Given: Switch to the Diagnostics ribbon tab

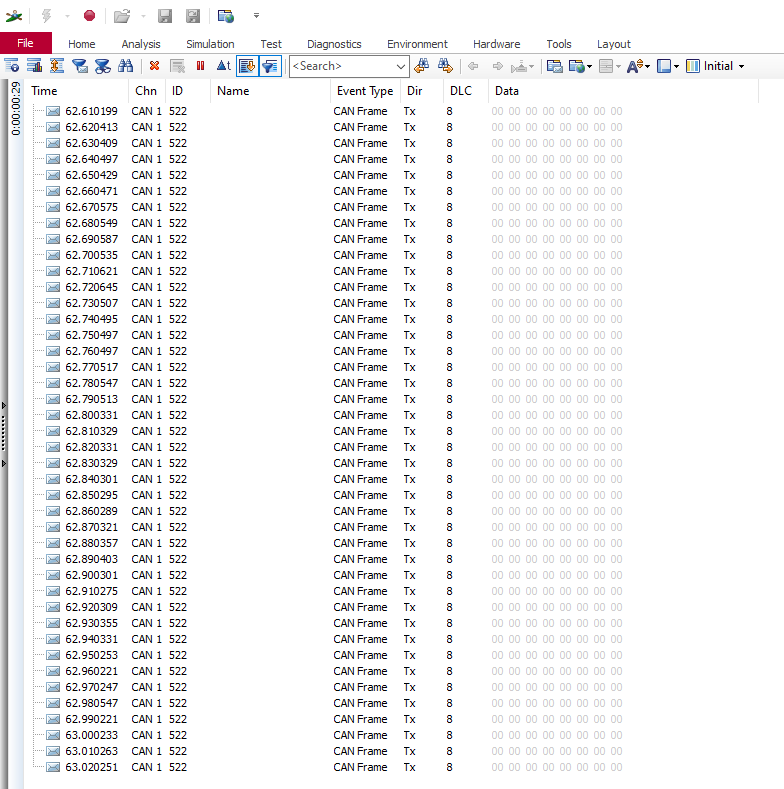Looking at the screenshot, I should [334, 44].
